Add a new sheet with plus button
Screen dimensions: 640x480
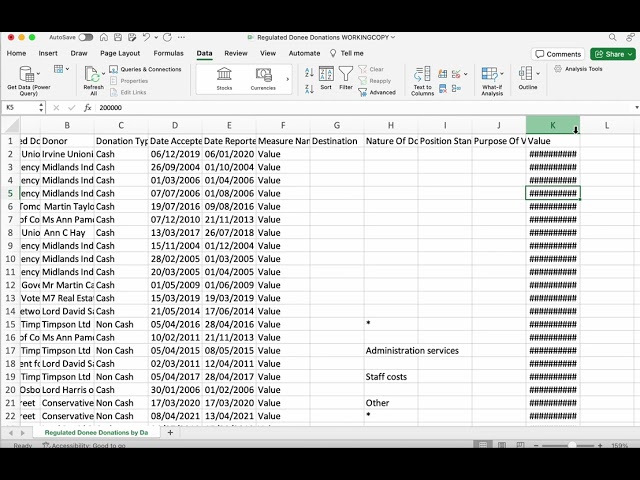(170, 432)
